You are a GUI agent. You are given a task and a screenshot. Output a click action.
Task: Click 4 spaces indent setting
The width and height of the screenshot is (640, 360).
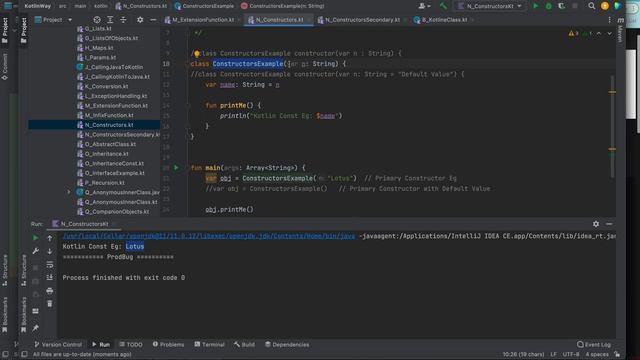point(597,354)
